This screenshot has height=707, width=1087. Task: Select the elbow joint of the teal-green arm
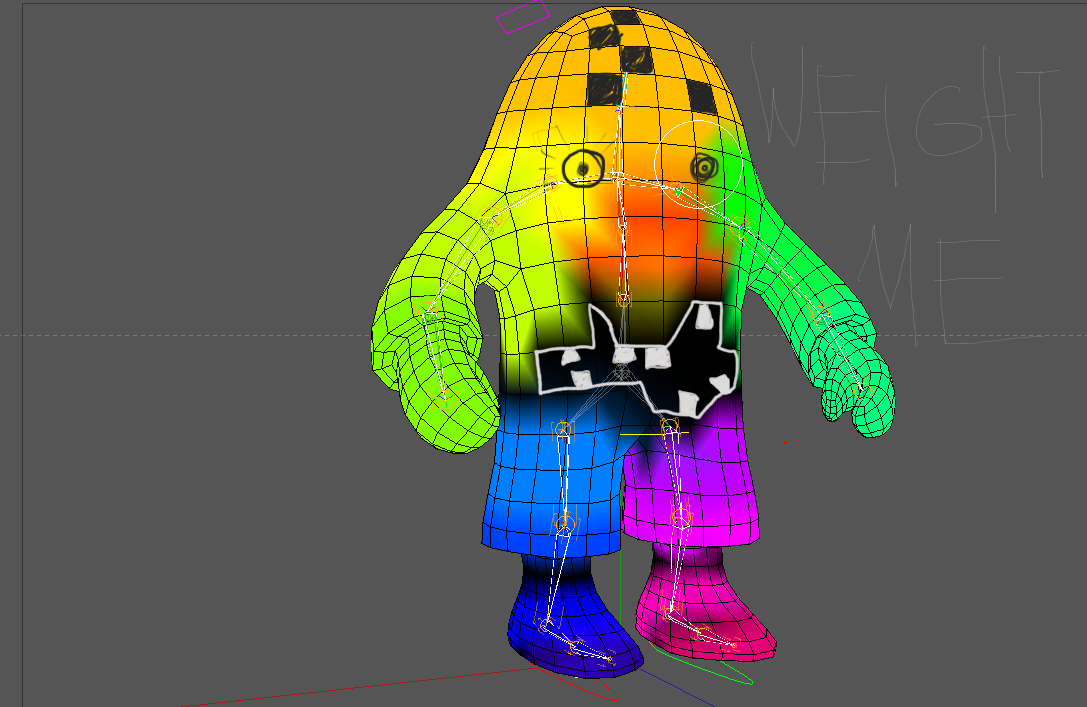821,315
